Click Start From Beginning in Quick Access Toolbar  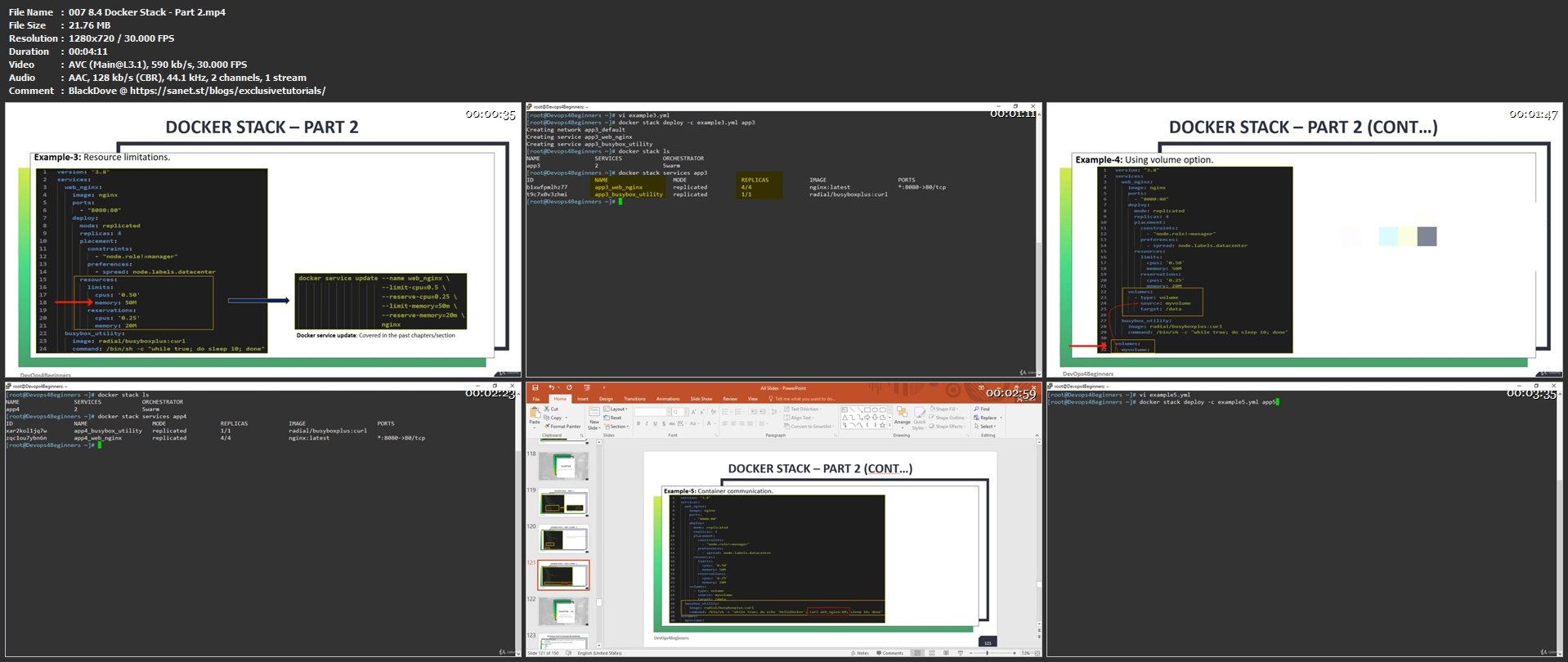[587, 388]
